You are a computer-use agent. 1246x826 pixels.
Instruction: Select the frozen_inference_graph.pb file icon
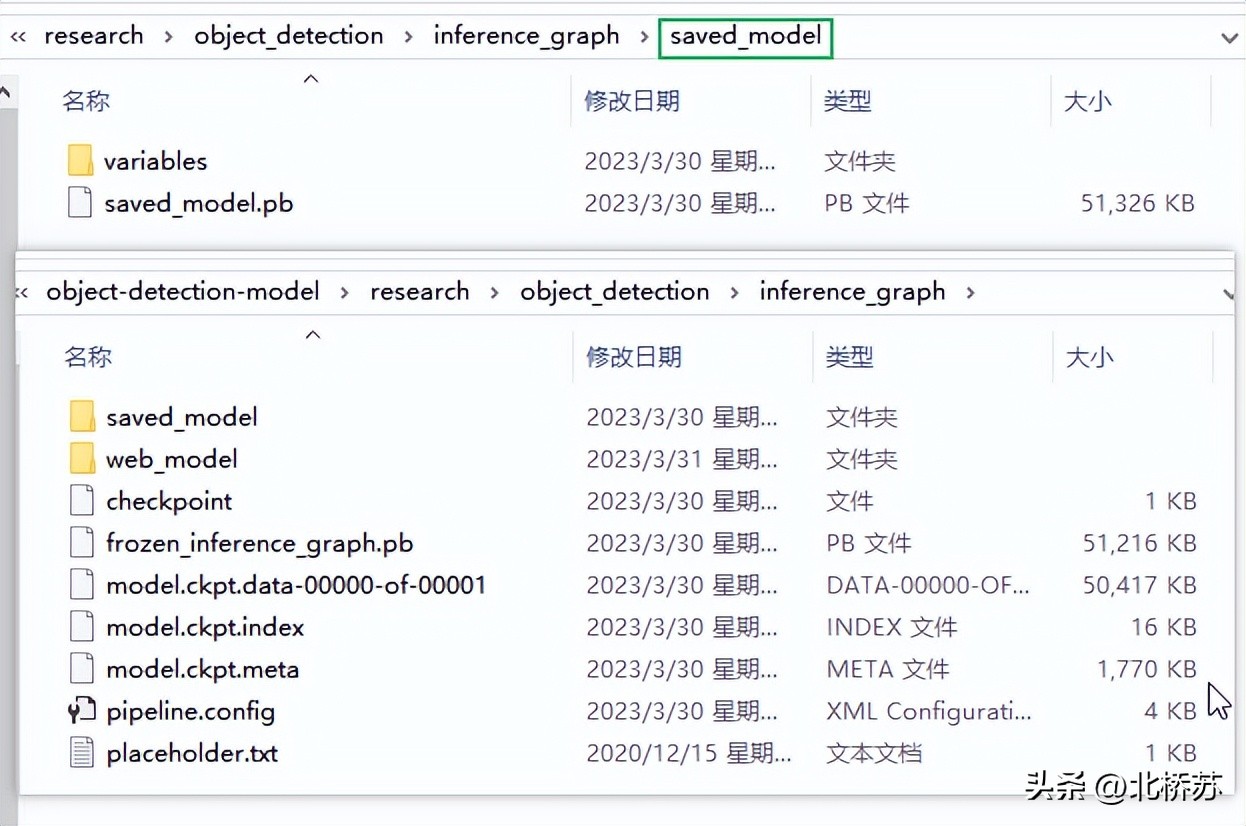point(82,543)
